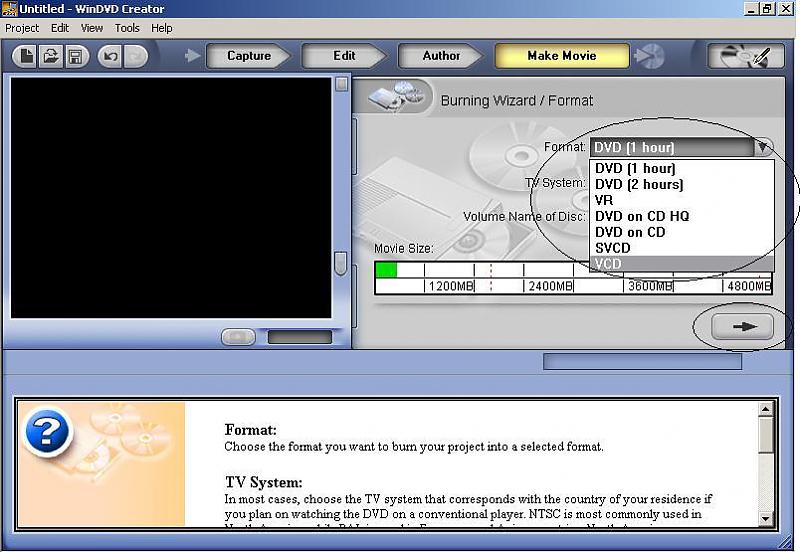The image size is (800, 553).
Task: Switch to the Edit step
Action: (x=344, y=56)
